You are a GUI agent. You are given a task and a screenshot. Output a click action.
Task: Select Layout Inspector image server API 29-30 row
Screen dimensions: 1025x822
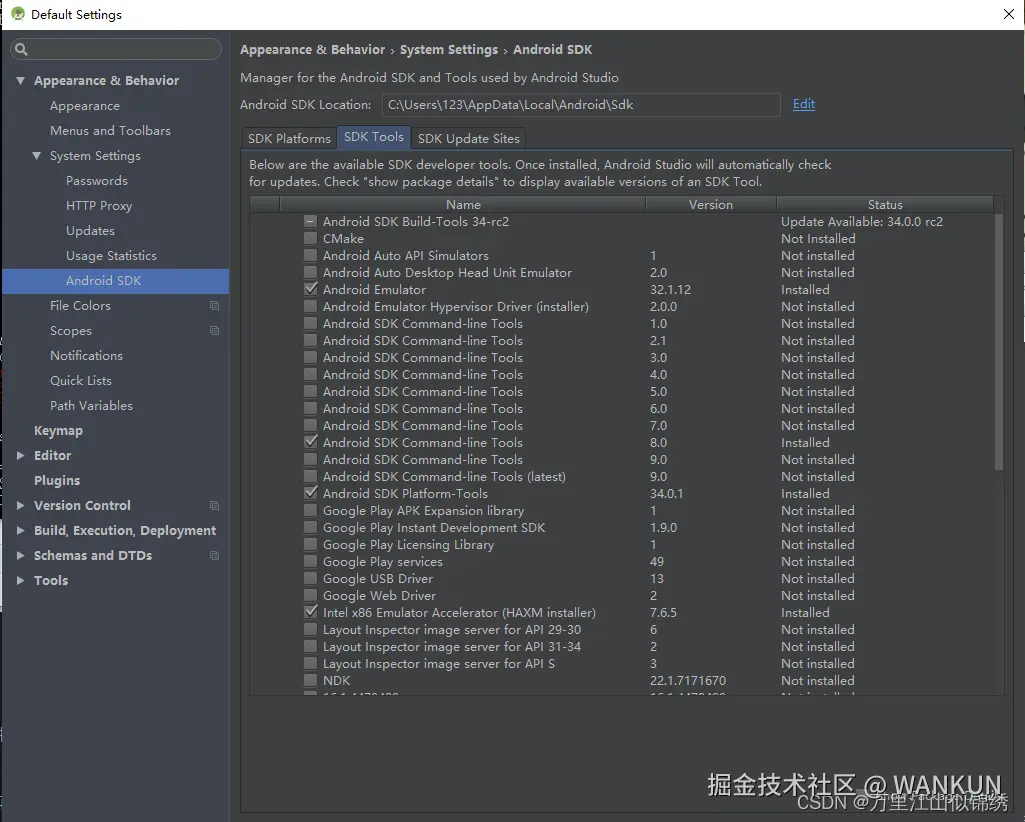click(x=622, y=629)
